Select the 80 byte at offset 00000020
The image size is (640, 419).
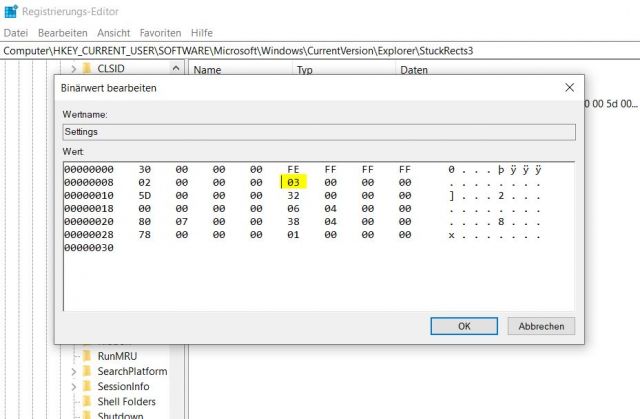[x=144, y=222]
